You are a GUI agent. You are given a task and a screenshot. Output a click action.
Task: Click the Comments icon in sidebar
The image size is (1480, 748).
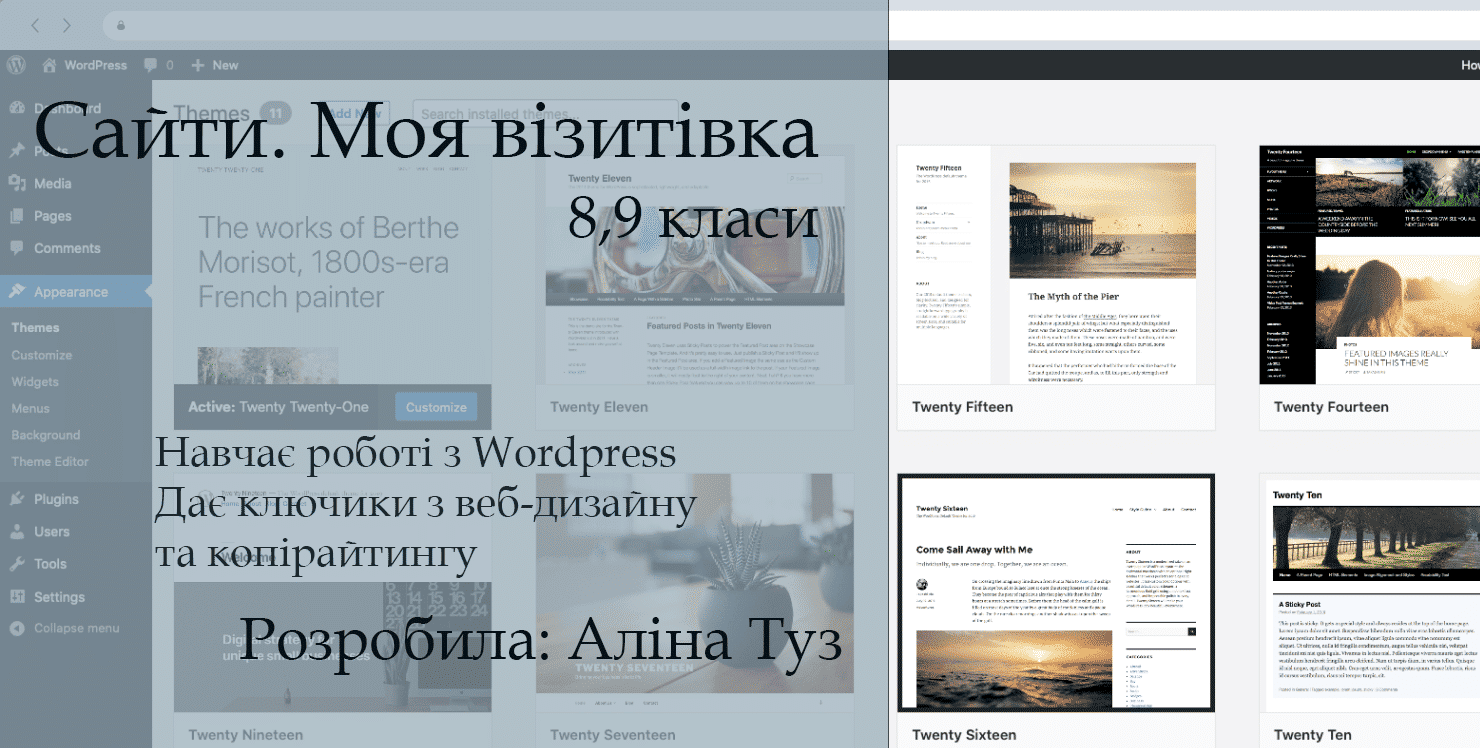click(17, 248)
